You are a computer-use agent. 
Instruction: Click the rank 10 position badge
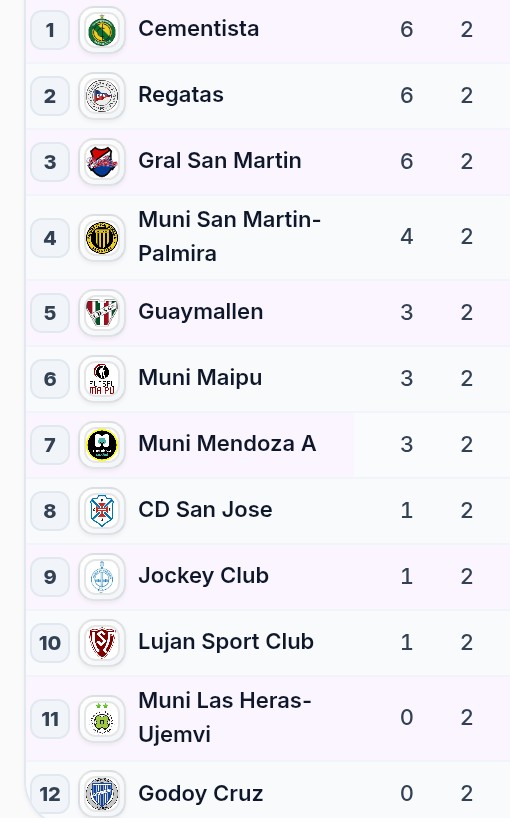point(50,643)
